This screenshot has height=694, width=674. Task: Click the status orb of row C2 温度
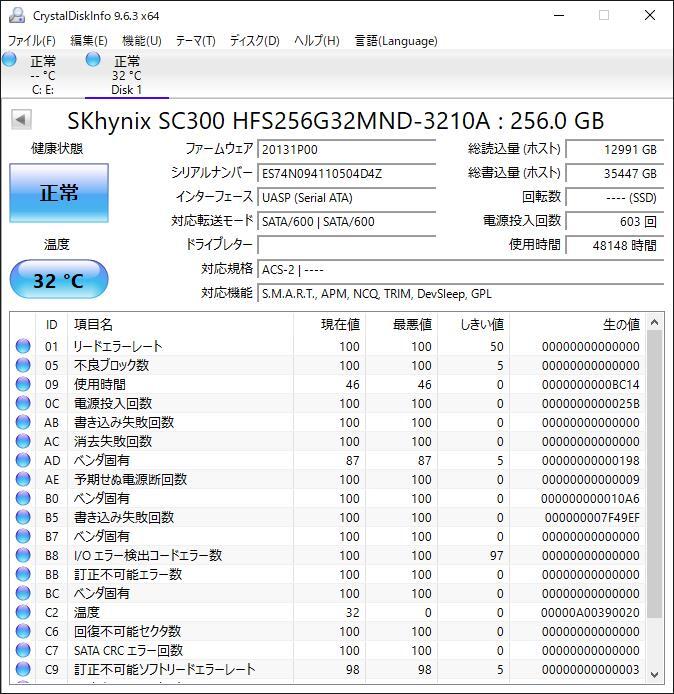tap(23, 613)
